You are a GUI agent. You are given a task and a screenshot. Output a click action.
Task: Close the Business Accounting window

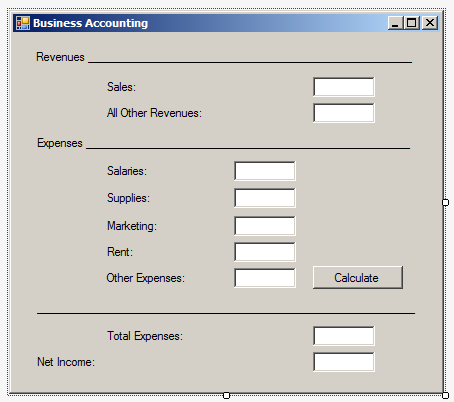coord(430,23)
